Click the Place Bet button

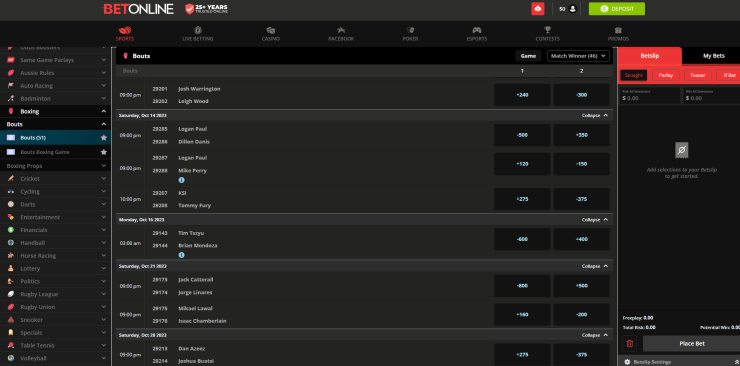pyautogui.click(x=691, y=343)
